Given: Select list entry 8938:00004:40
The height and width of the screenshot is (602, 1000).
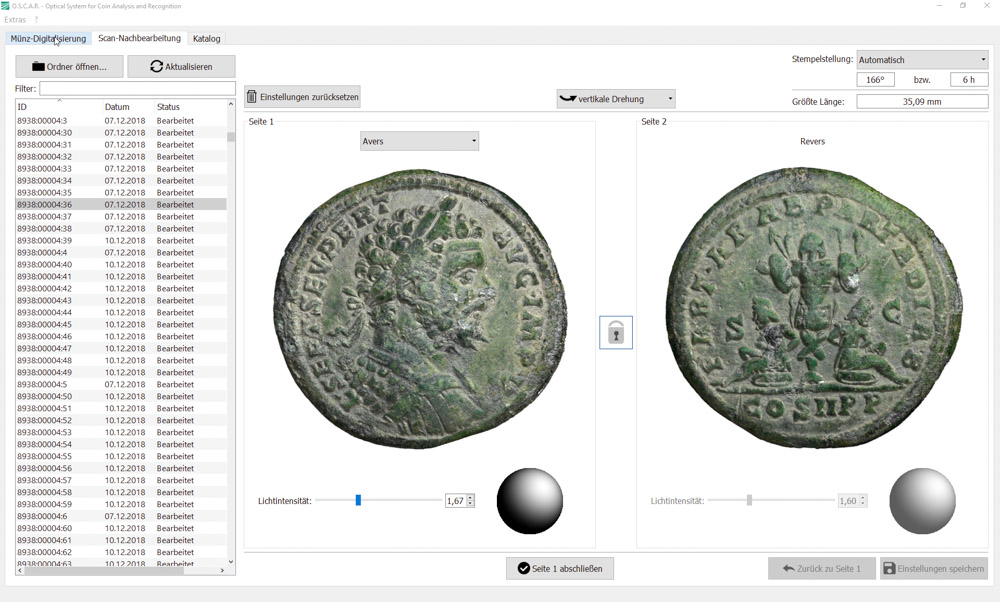Looking at the screenshot, I should 45,265.
